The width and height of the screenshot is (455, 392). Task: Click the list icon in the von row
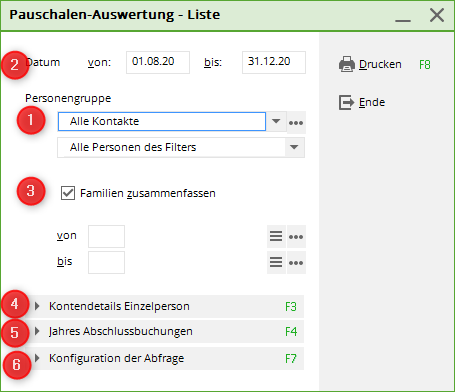coord(276,236)
